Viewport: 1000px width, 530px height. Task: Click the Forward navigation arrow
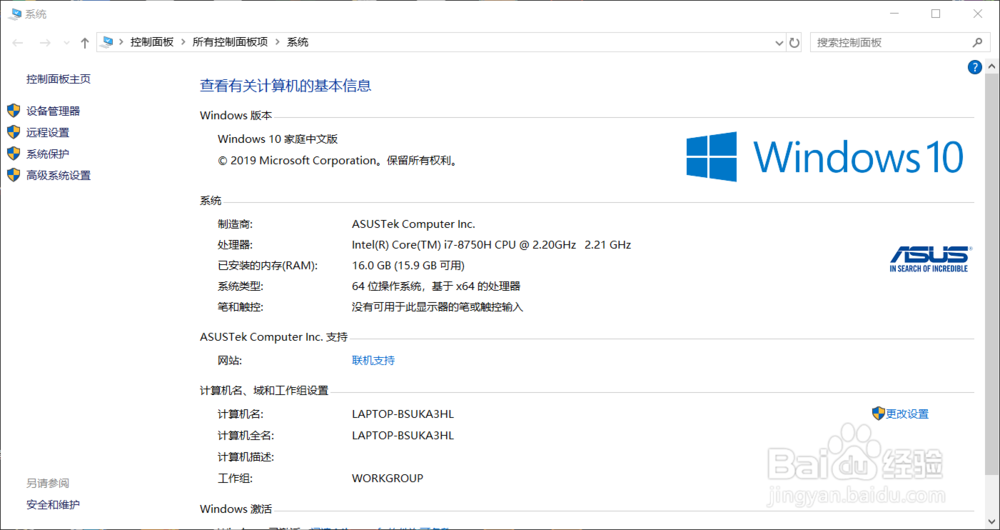45,43
